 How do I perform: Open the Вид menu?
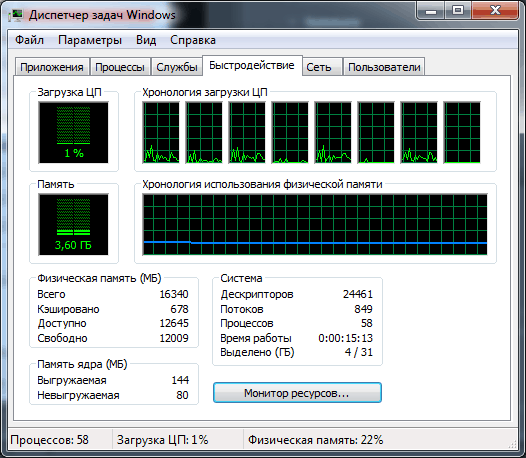pyautogui.click(x=146, y=40)
